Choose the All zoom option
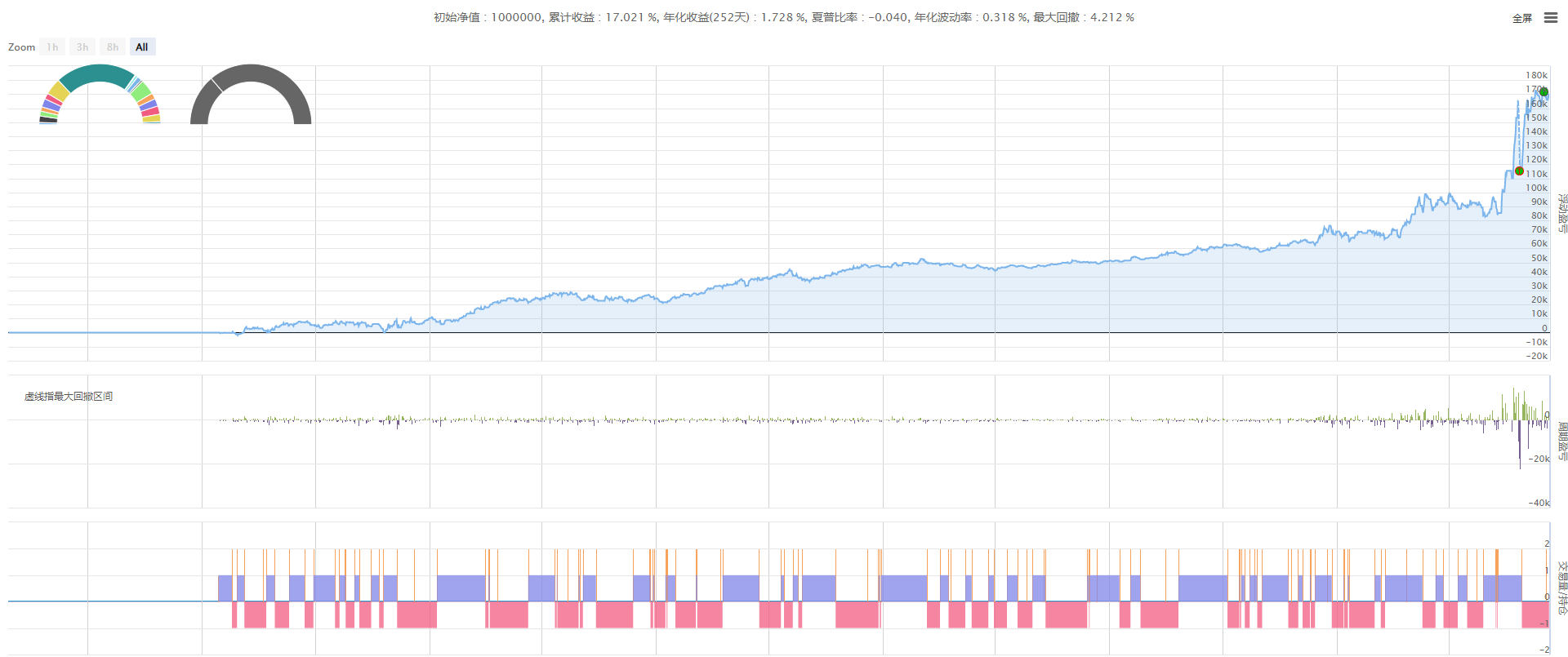Screen dimensions: 1568x657 pos(142,47)
